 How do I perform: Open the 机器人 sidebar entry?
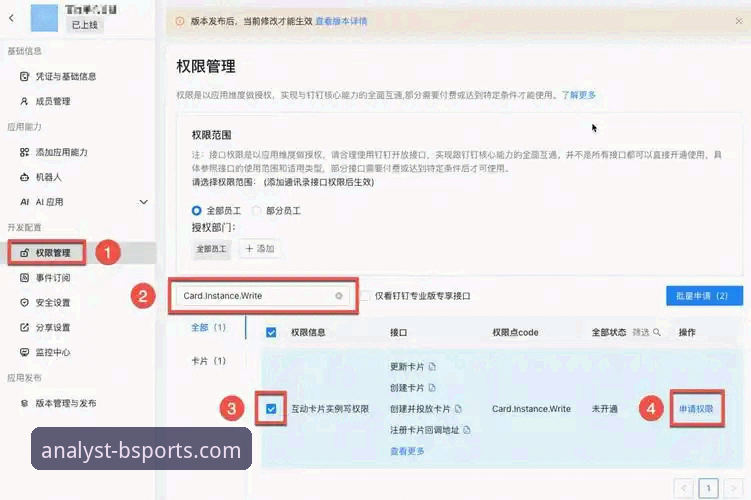(49, 177)
